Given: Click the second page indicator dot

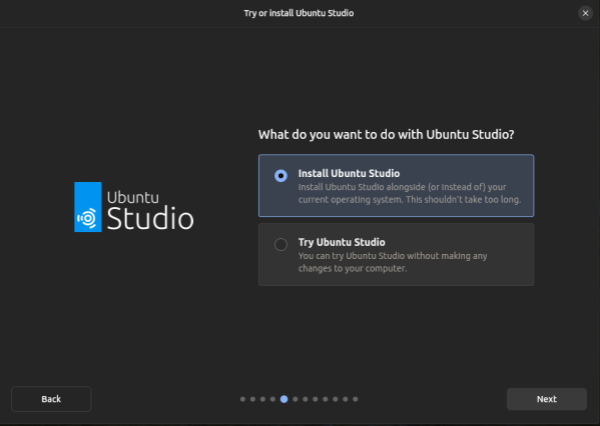Looking at the screenshot, I should [252, 399].
